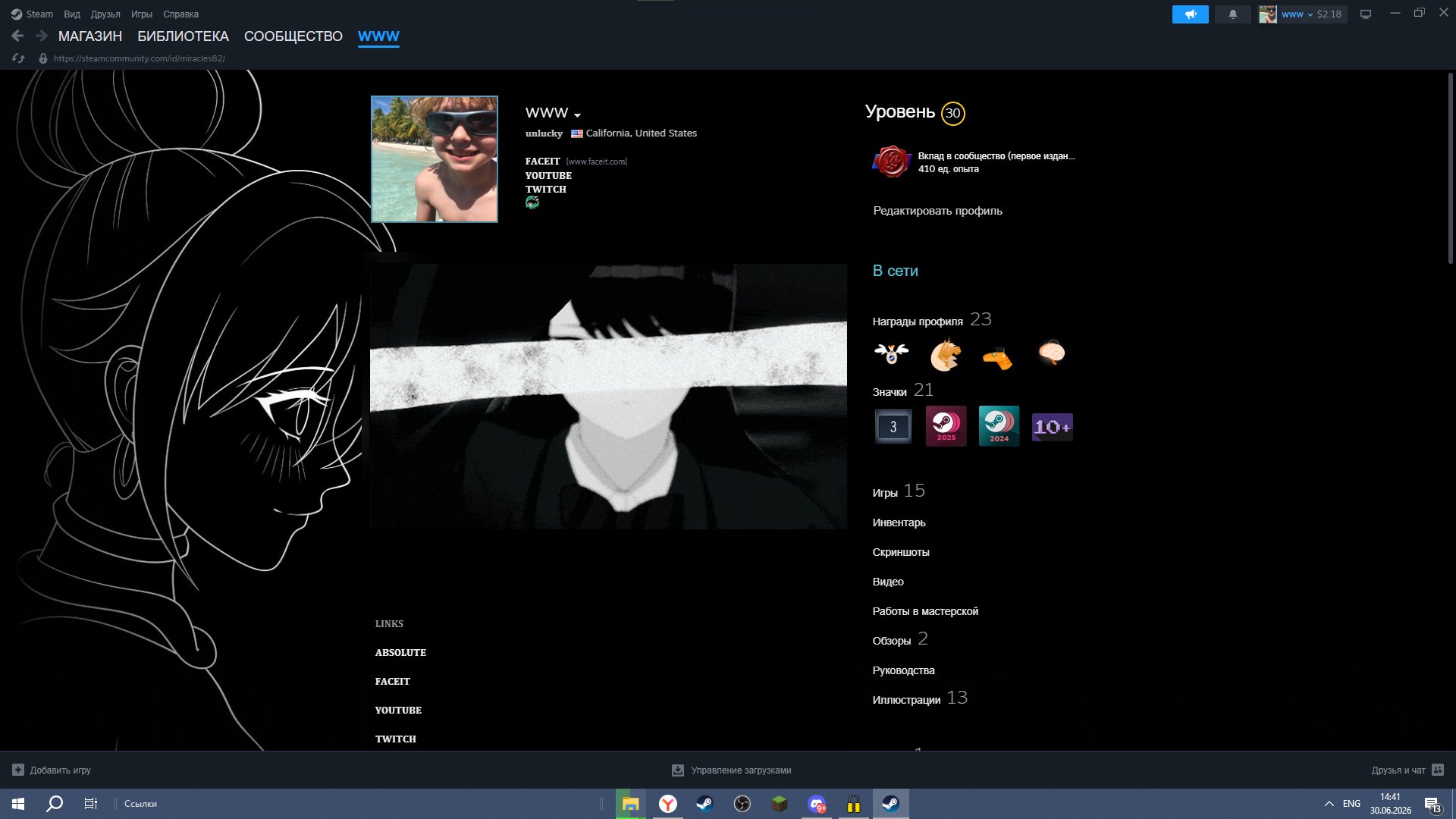The height and width of the screenshot is (819, 1456).
Task: Click the orange fox profile award
Action: (945, 354)
